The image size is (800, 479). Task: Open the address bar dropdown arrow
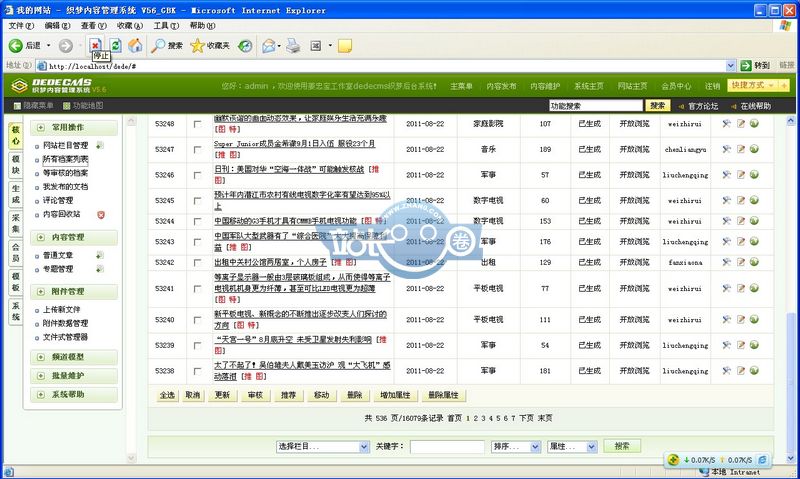[731, 65]
